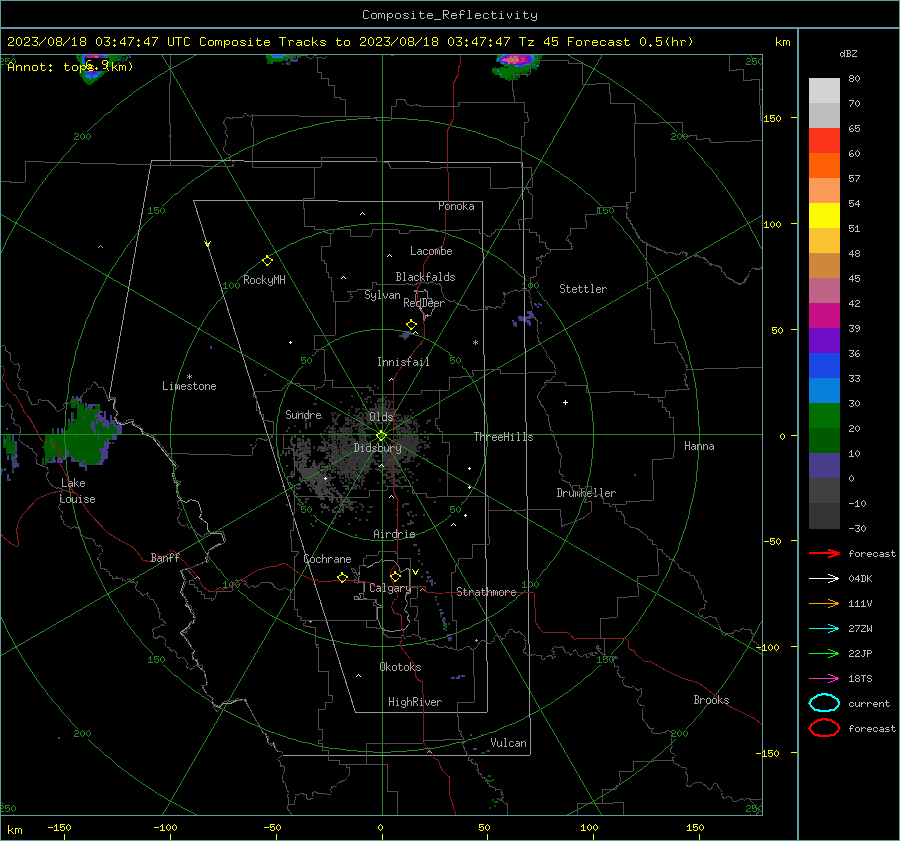Screen dimensions: 900x841
Task: Pick the light gray top dBZ swatch
Action: point(824,90)
